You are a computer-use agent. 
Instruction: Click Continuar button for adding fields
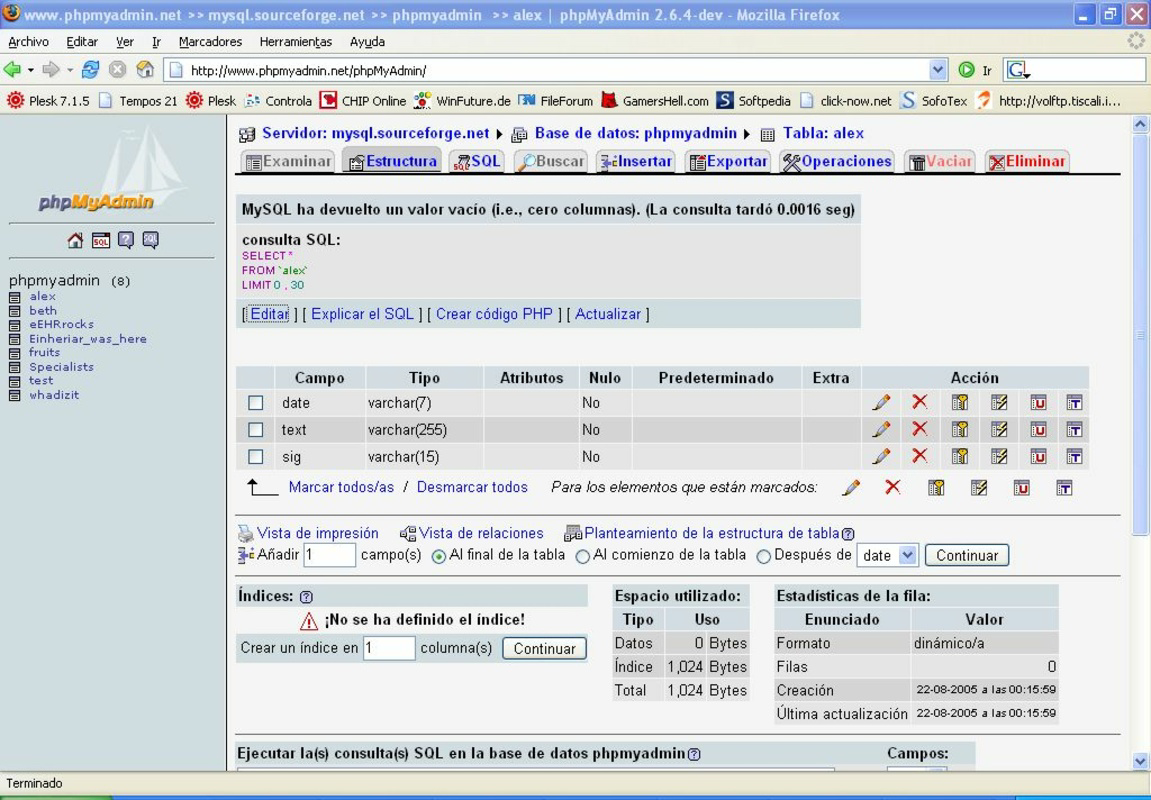pos(967,556)
